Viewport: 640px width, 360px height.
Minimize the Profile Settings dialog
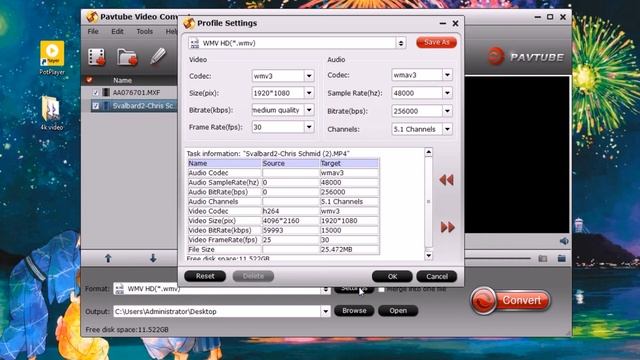(443, 24)
